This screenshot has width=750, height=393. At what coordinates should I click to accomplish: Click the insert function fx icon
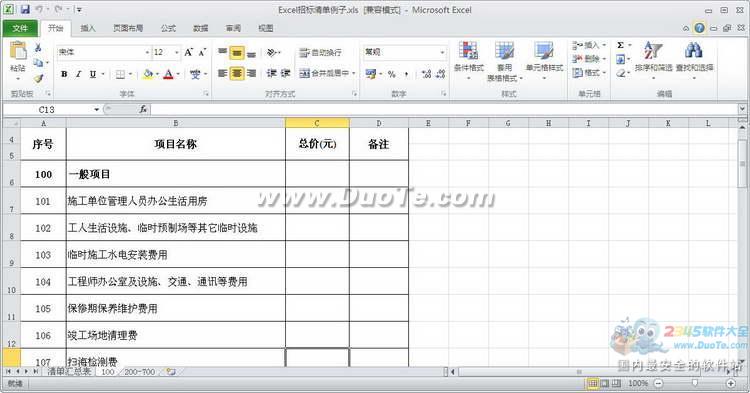pyautogui.click(x=143, y=109)
